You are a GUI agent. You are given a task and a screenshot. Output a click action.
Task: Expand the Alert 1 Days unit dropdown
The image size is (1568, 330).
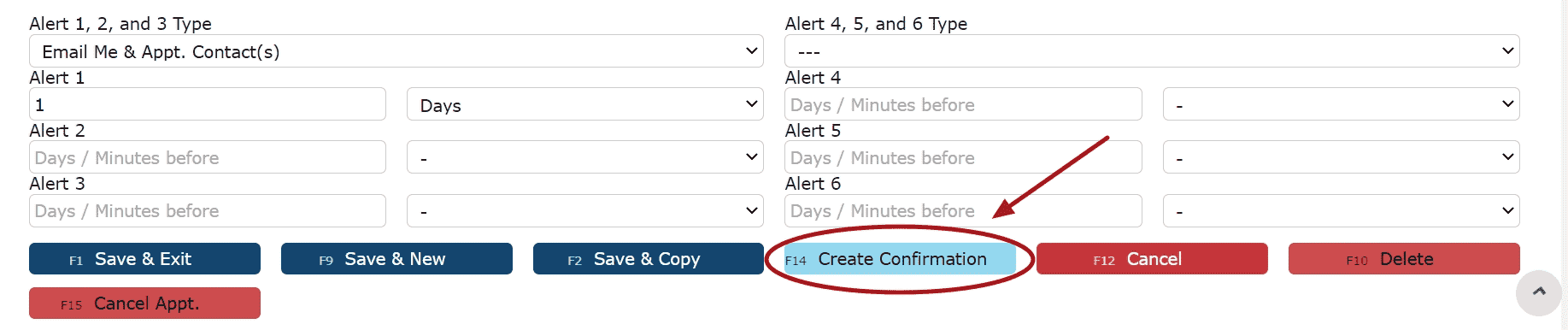pyautogui.click(x=585, y=104)
